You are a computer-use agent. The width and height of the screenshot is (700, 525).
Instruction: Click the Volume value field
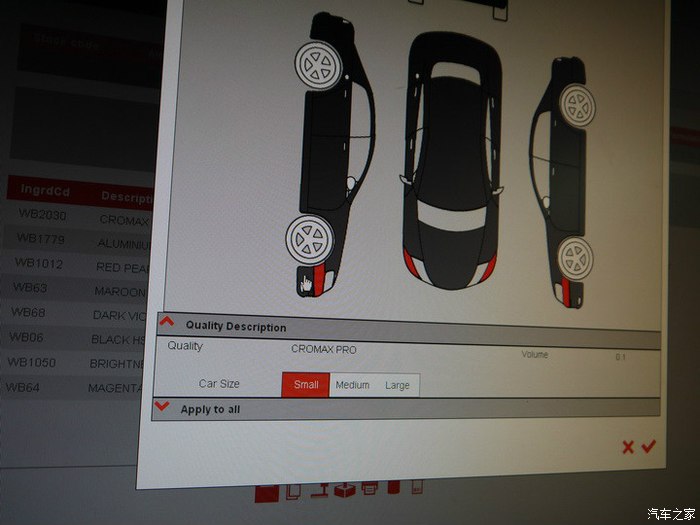coord(620,356)
